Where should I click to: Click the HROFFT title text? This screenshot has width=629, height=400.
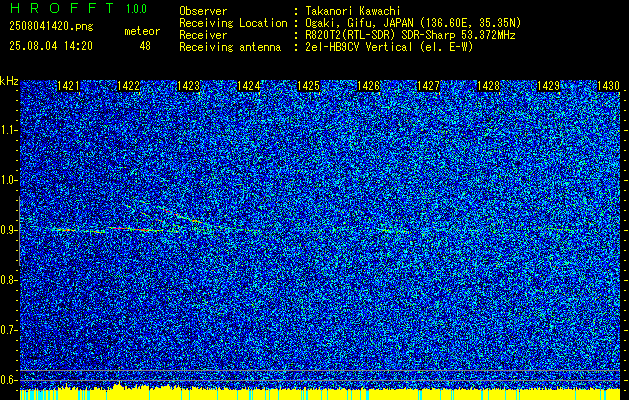coord(61,8)
